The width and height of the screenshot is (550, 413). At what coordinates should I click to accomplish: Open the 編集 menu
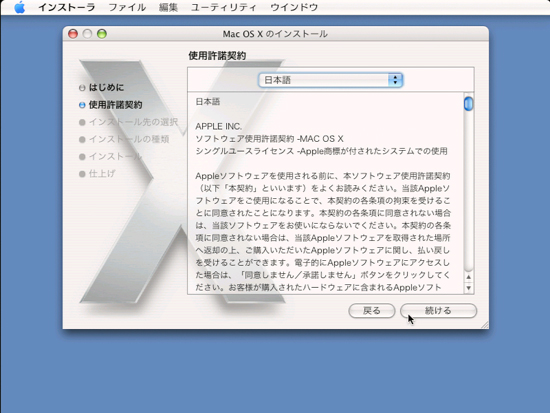(168, 7)
